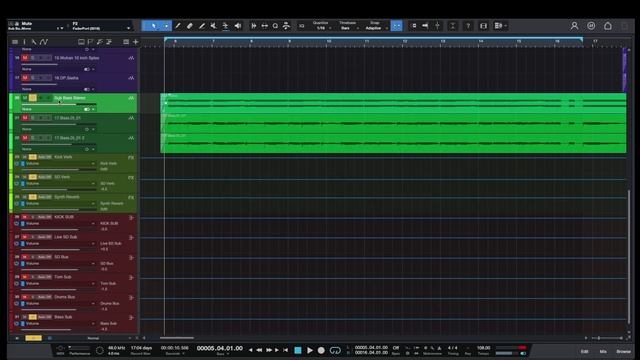Viewport: 640px width, 360px height.
Task: Open the Browse panel tab
Action: point(623,351)
